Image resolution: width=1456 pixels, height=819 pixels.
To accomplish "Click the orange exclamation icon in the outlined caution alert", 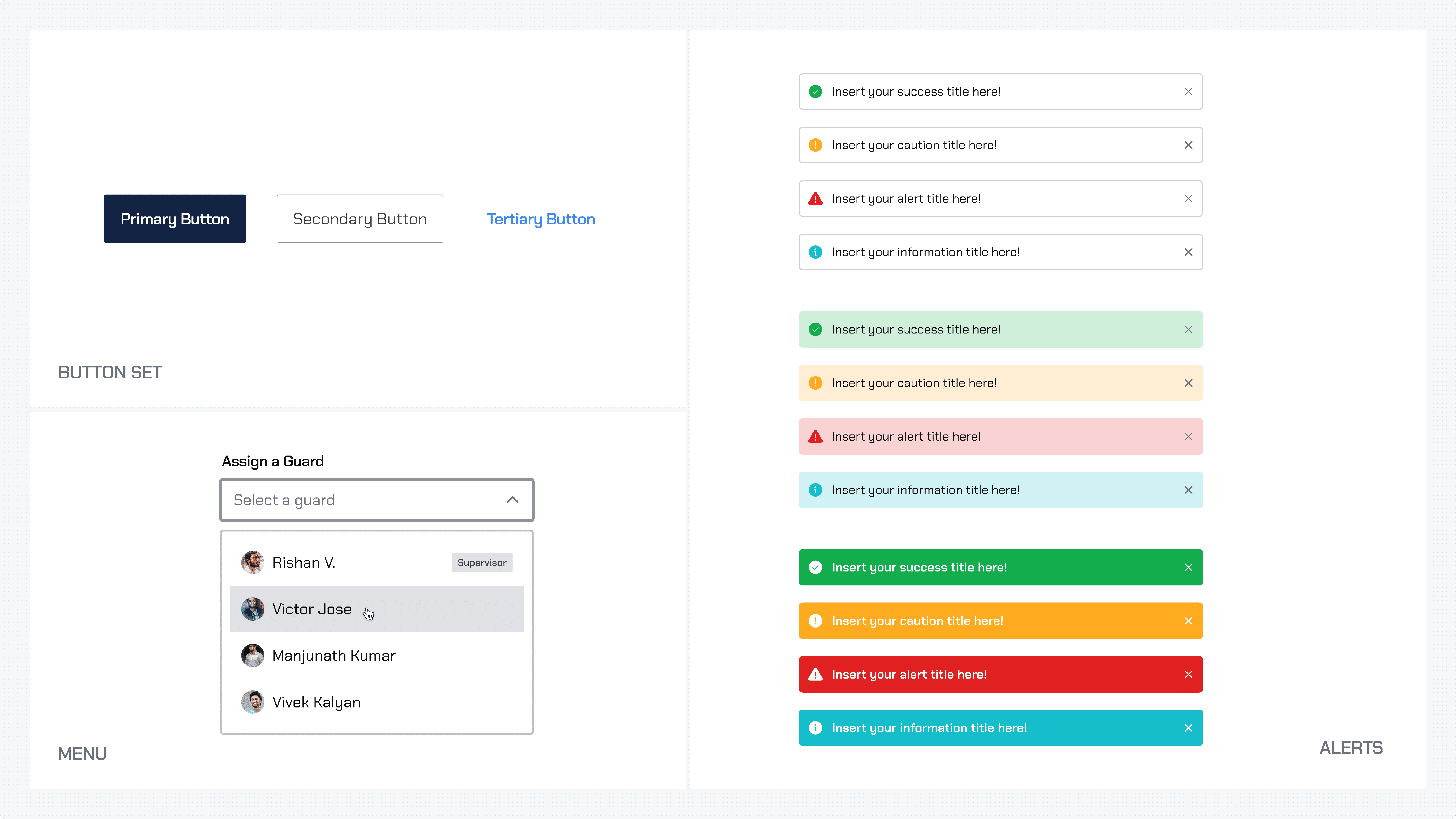I will click(815, 145).
